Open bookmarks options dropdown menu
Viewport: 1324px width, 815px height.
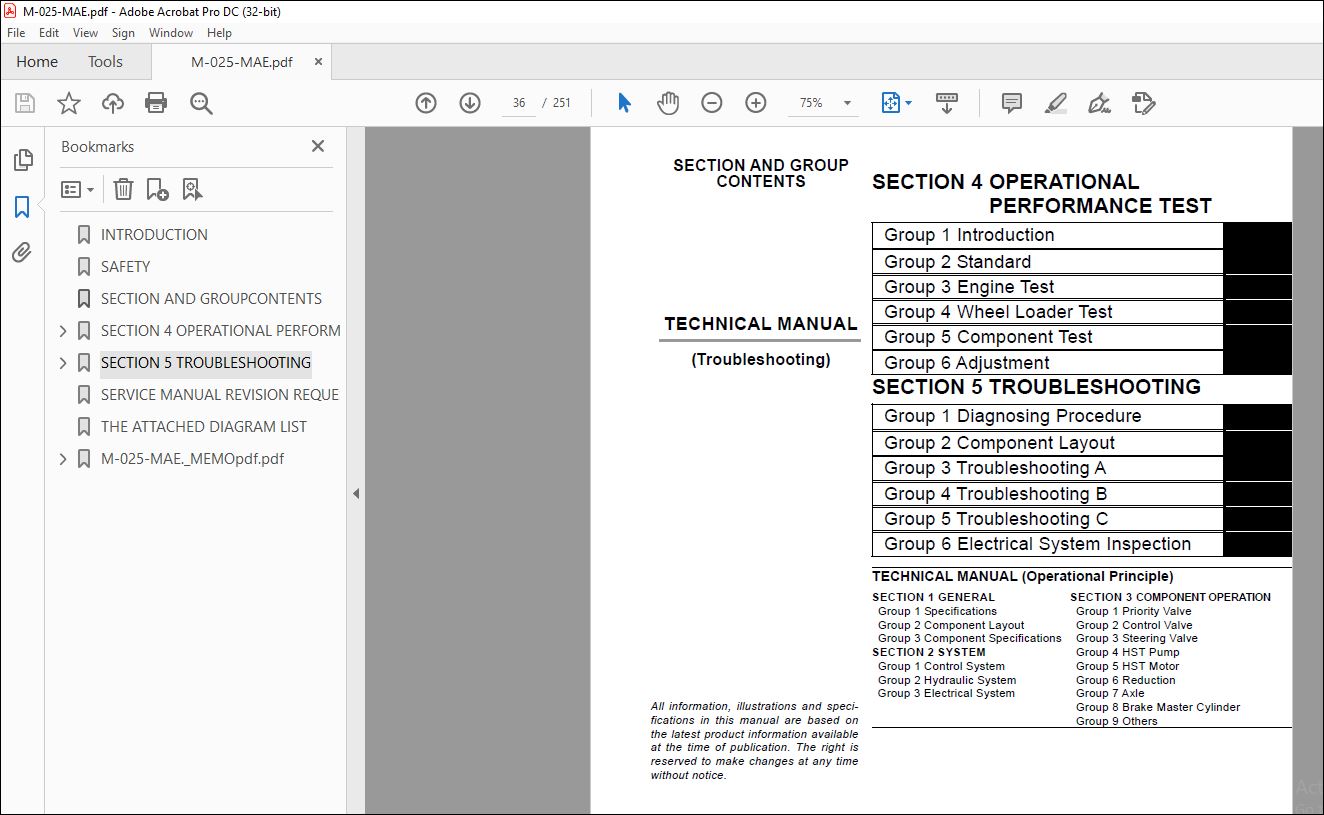[78, 189]
